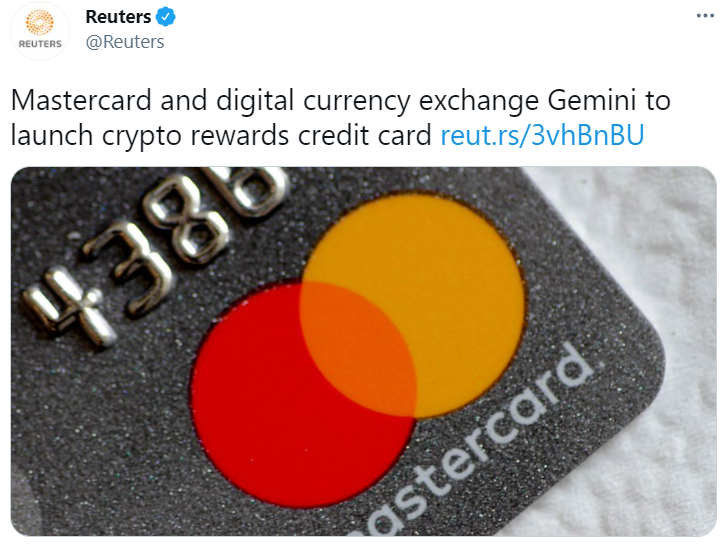
Task: Visit the @Reuters handle
Action: pos(125,42)
